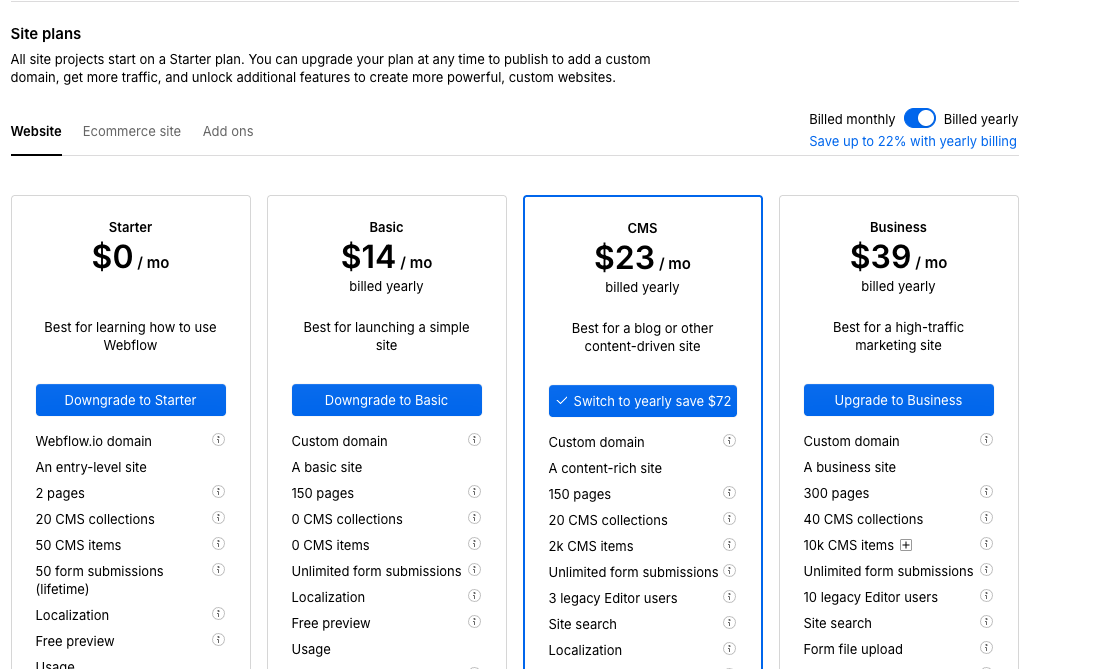This screenshot has width=1105, height=669.
Task: Open info icon for 0 CMS items
Action: point(474,544)
